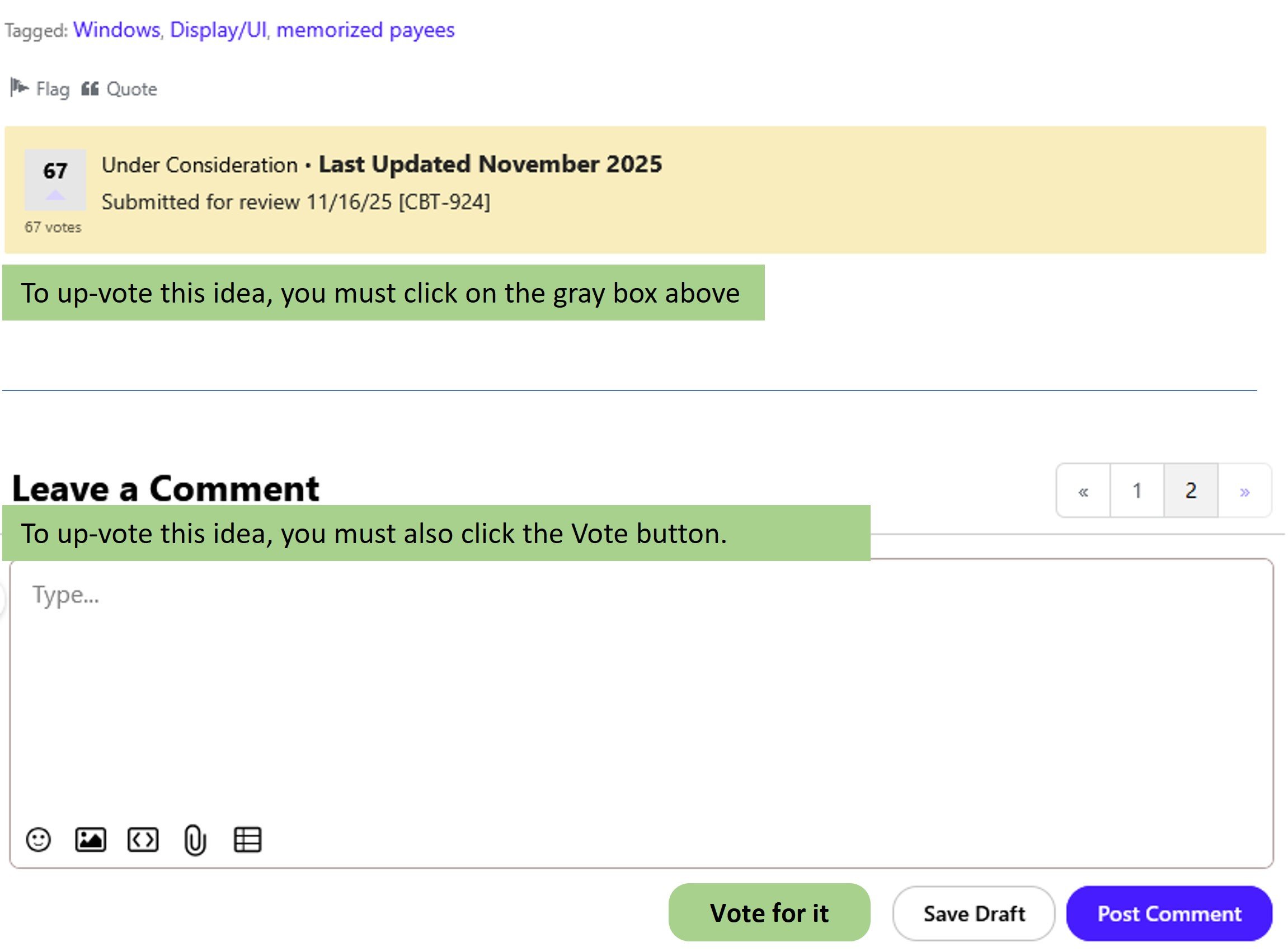
Task: Open the Display/UI tag link
Action: click(218, 30)
